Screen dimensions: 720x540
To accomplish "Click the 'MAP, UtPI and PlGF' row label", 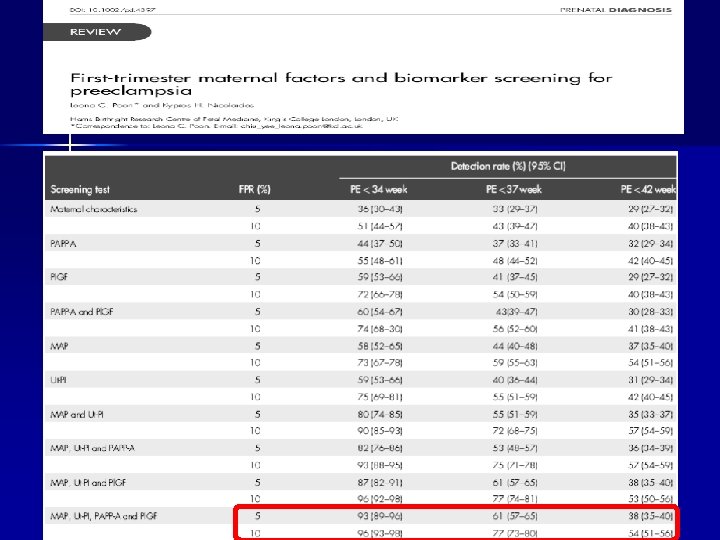I will tap(88, 483).
